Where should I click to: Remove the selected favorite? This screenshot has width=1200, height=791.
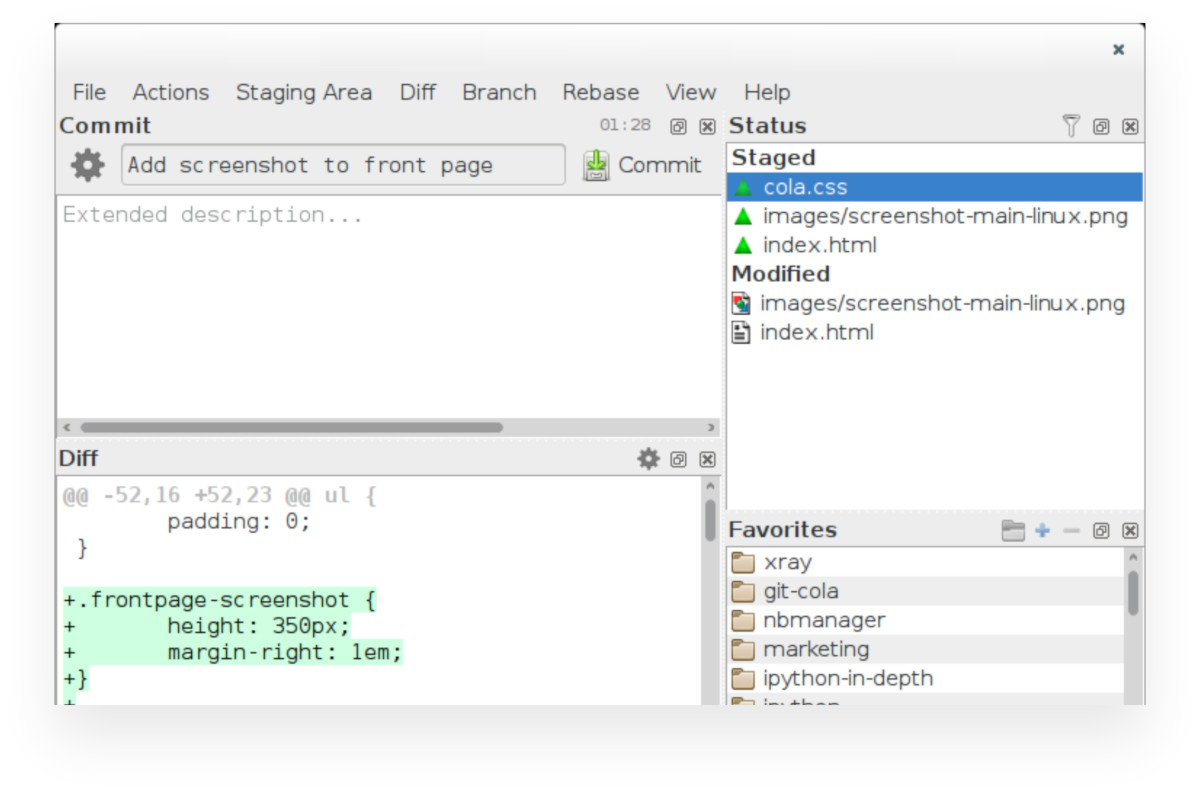(x=1071, y=529)
